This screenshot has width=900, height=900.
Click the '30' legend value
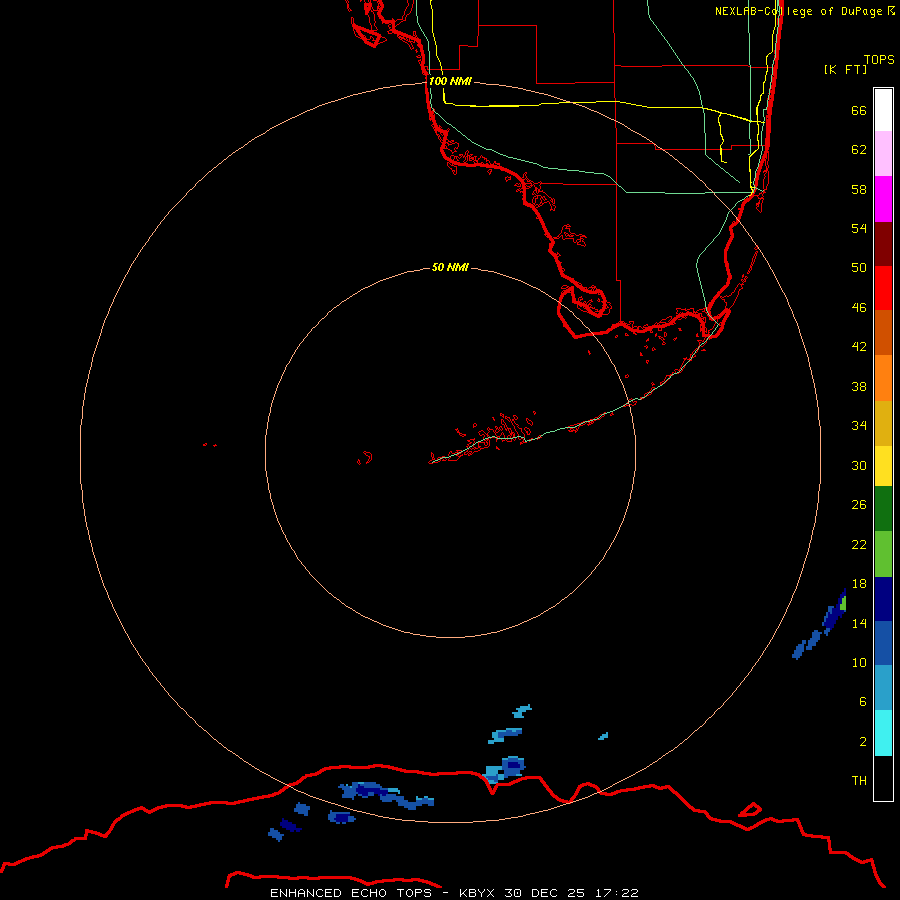859,465
